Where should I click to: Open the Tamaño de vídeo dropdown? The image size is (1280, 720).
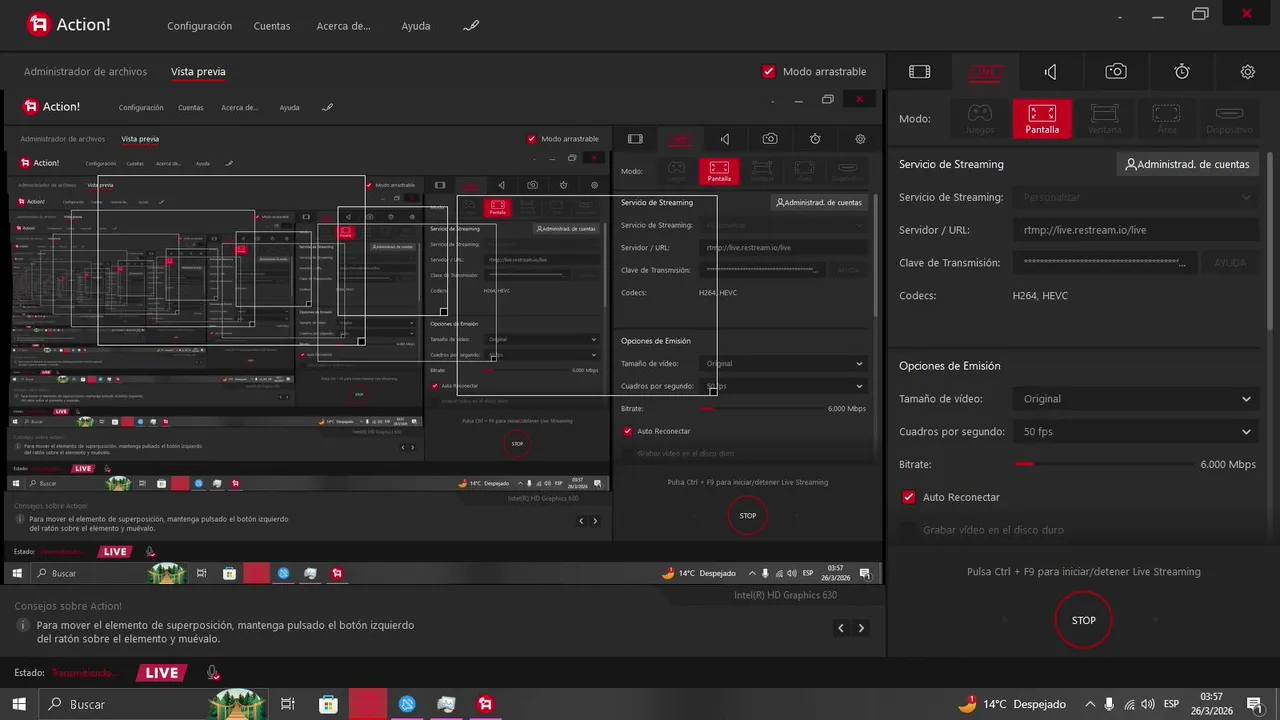pyautogui.click(x=1136, y=399)
